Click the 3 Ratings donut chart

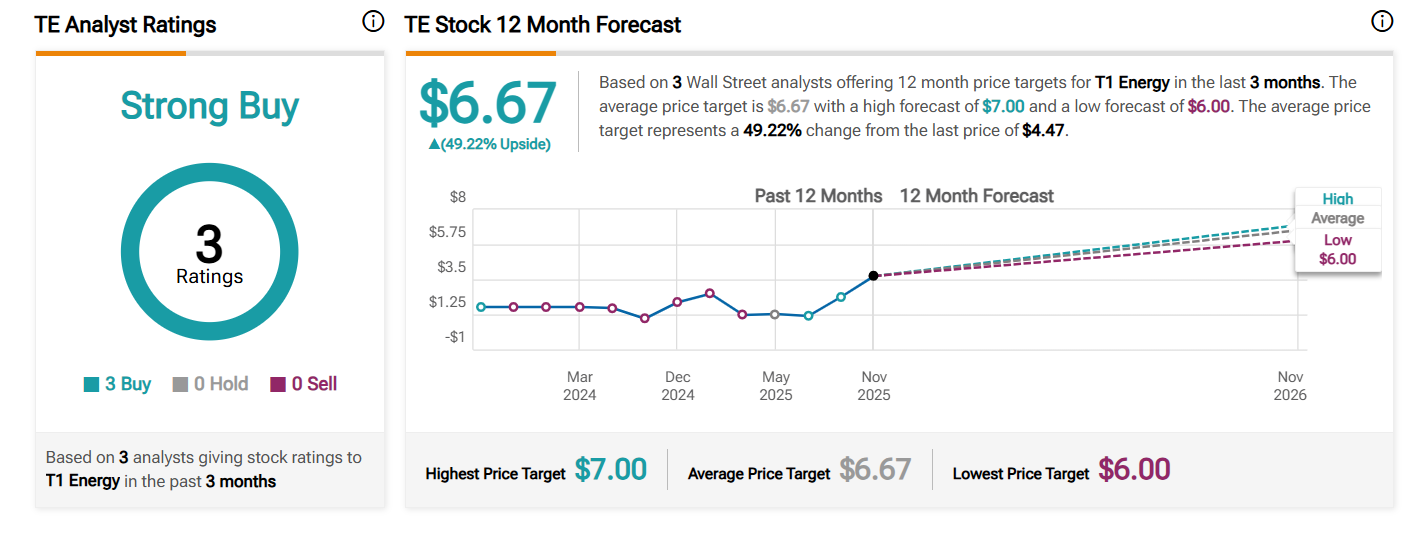[209, 253]
